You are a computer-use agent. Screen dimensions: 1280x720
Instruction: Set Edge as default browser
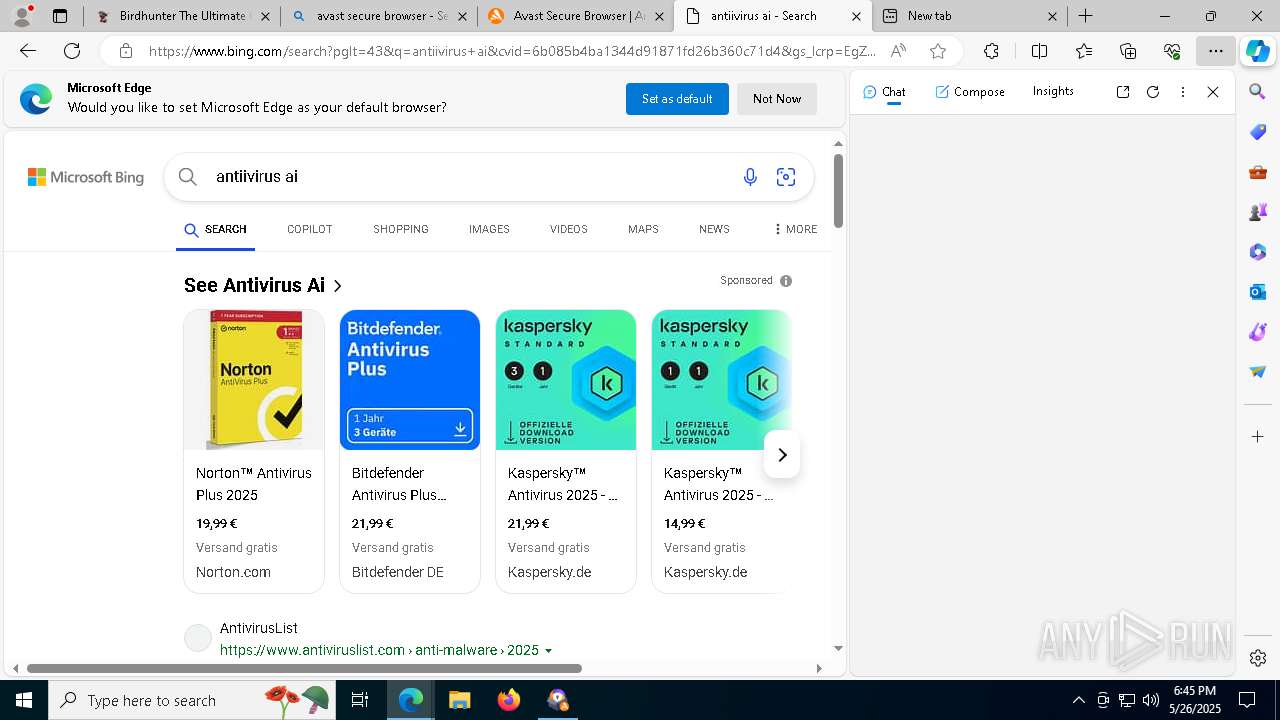tap(677, 99)
